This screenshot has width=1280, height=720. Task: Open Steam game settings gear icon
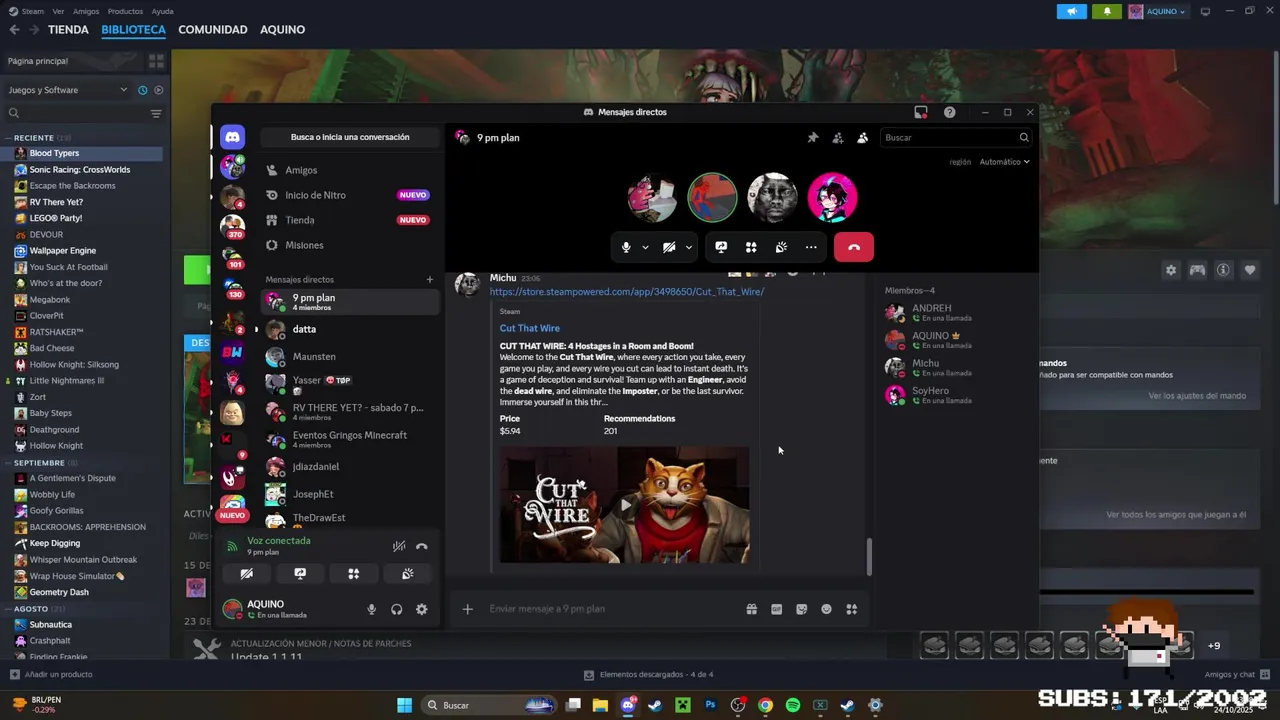[1171, 271]
